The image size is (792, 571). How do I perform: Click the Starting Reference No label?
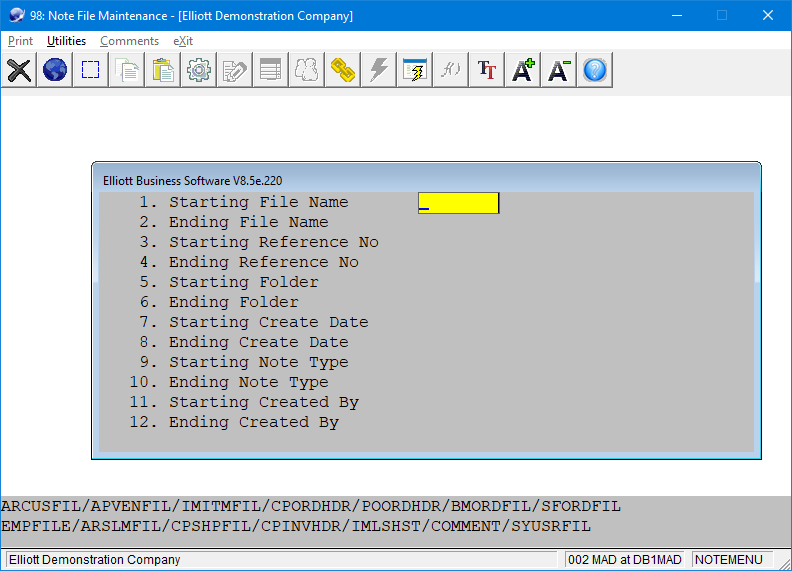point(274,242)
